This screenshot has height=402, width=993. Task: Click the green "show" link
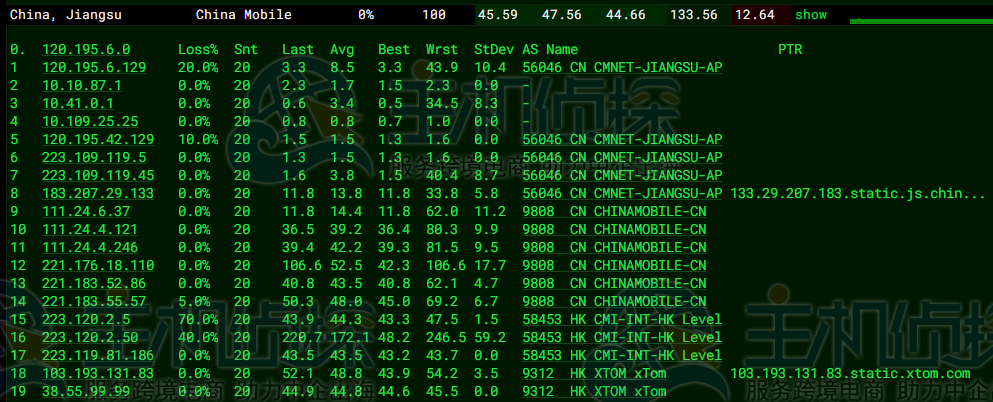coord(811,15)
